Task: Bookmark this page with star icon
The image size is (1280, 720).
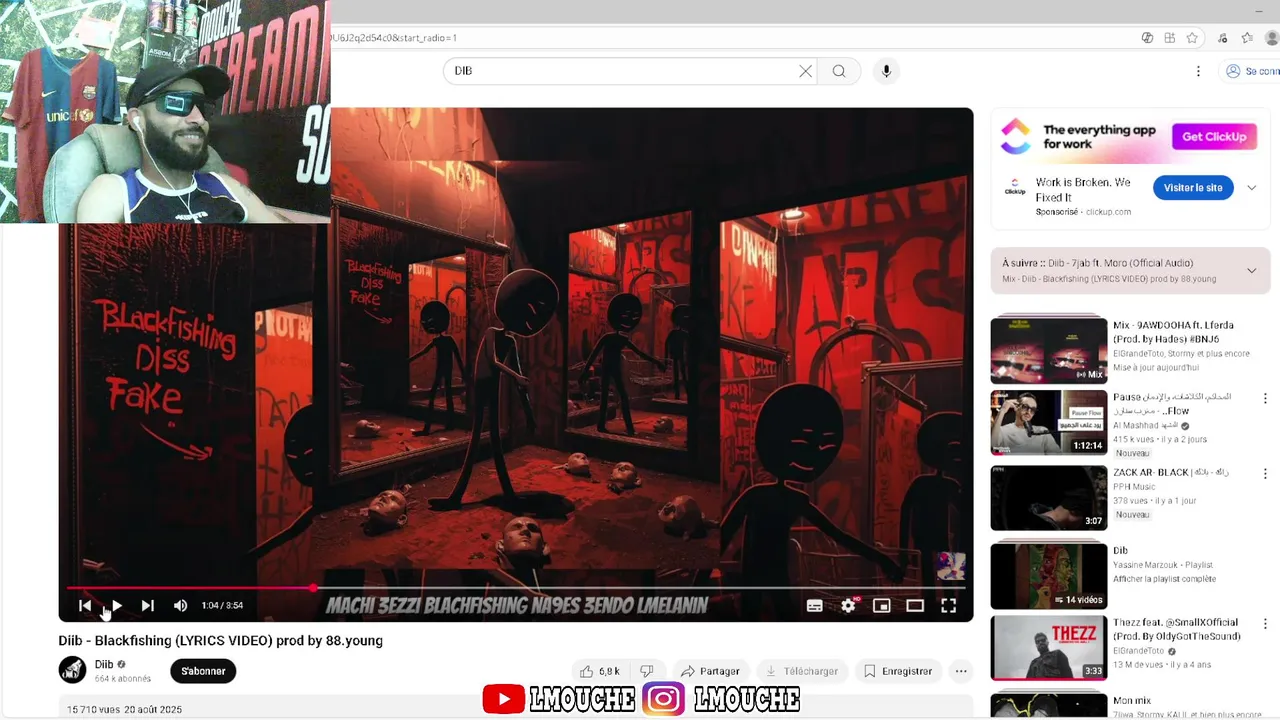Action: (x=1192, y=38)
